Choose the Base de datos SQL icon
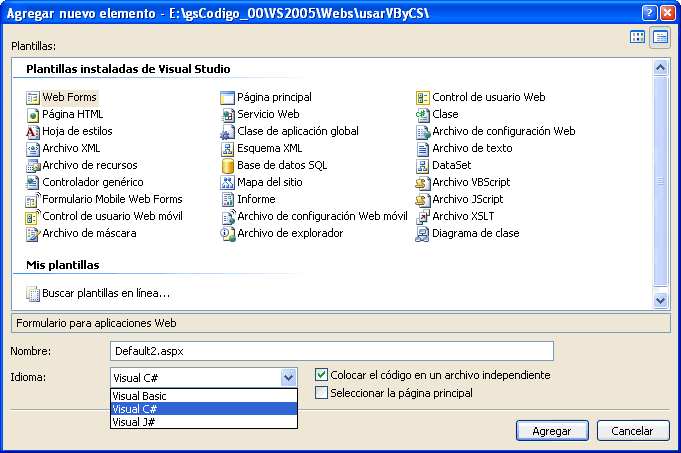 coord(228,165)
